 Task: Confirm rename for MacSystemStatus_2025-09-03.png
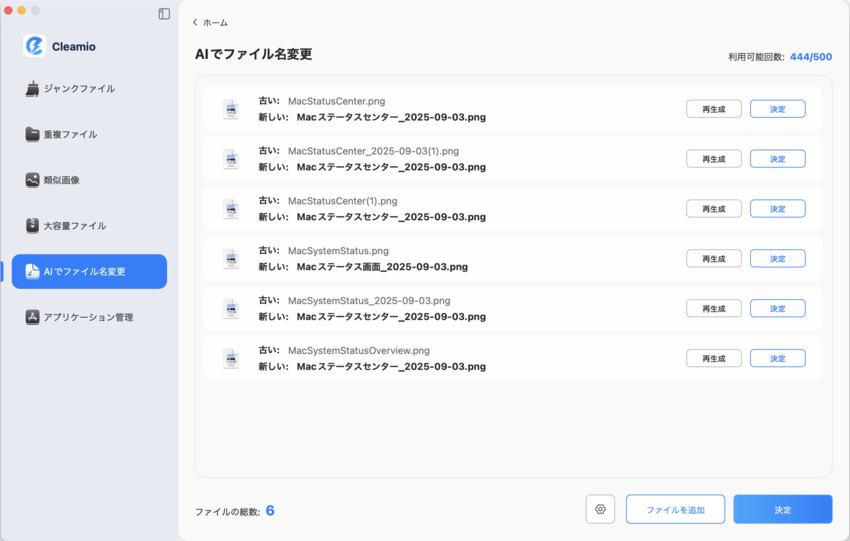(x=777, y=308)
